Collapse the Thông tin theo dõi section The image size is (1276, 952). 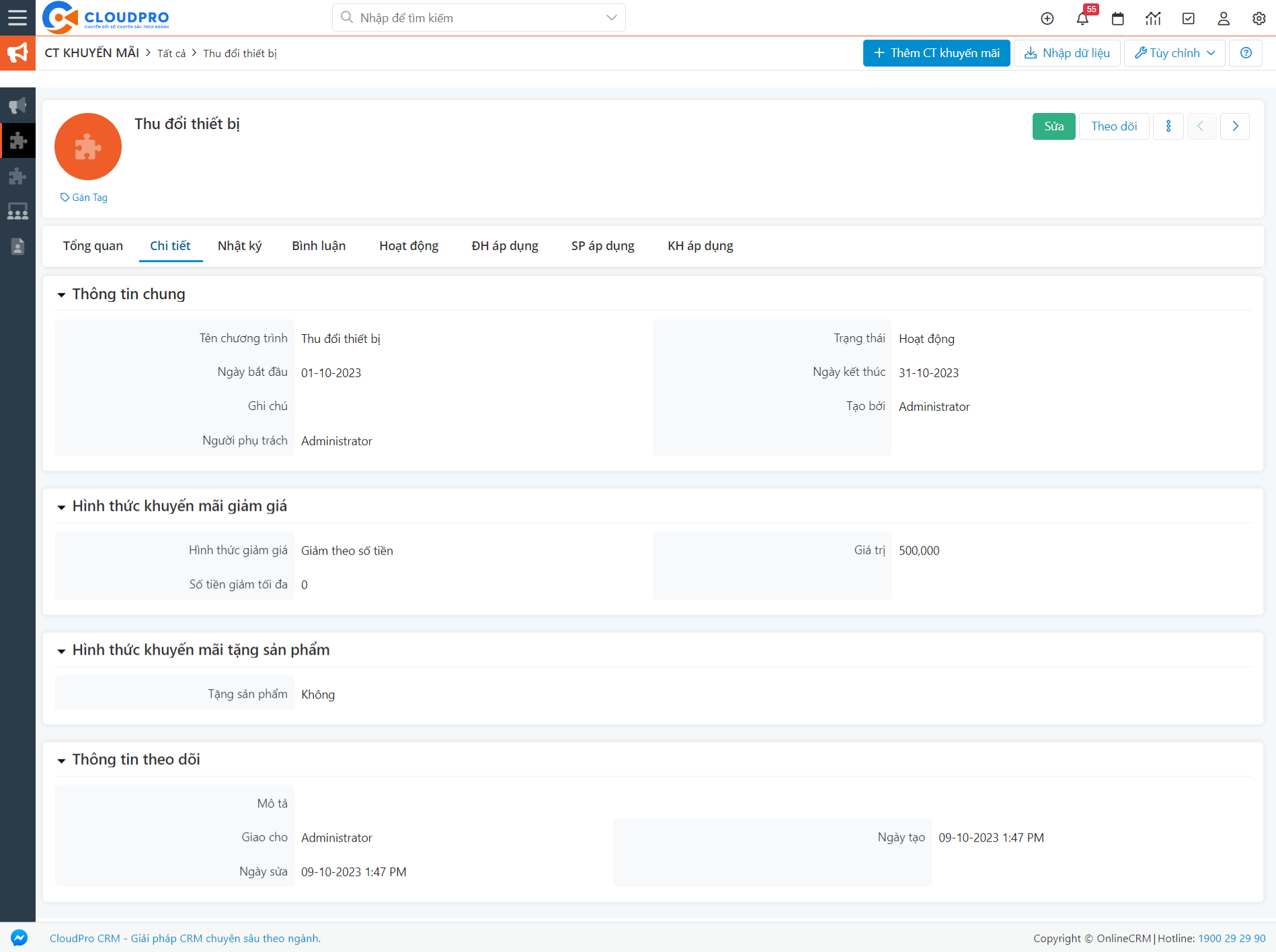pos(61,760)
